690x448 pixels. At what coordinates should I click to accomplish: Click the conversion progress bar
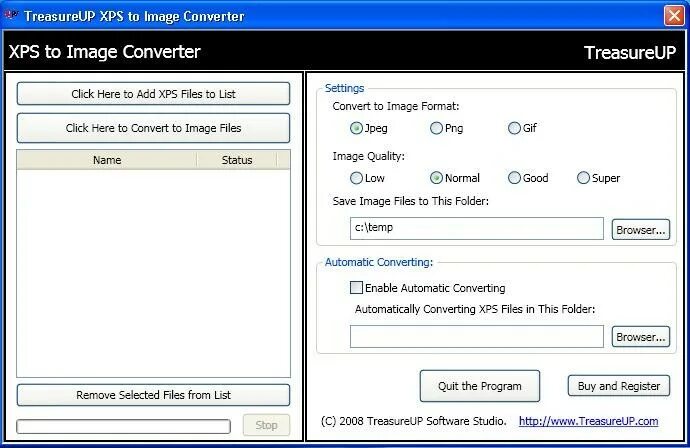click(123, 426)
